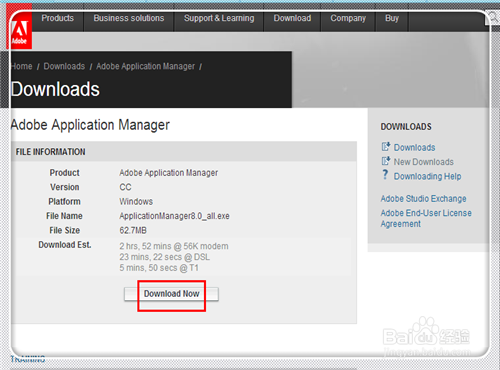Click the icon beside Downloads sidebar link
Viewport: 500px width, 370px height.
386,146
